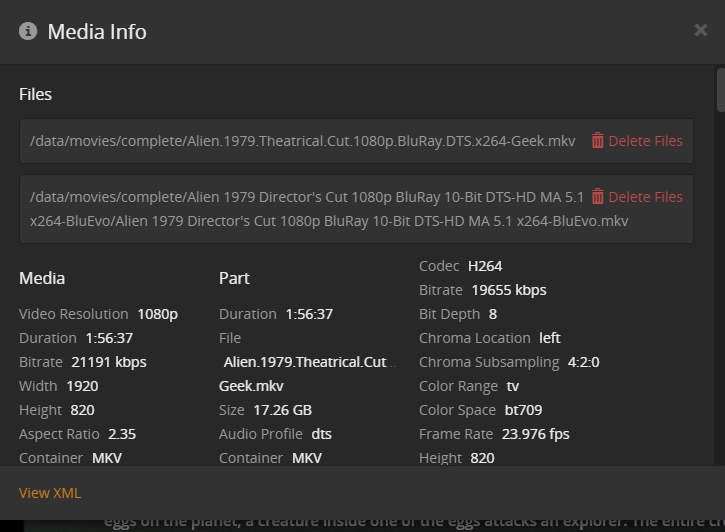Select the Theatrical Cut file path row
This screenshot has width=725, height=532.
click(x=302, y=141)
